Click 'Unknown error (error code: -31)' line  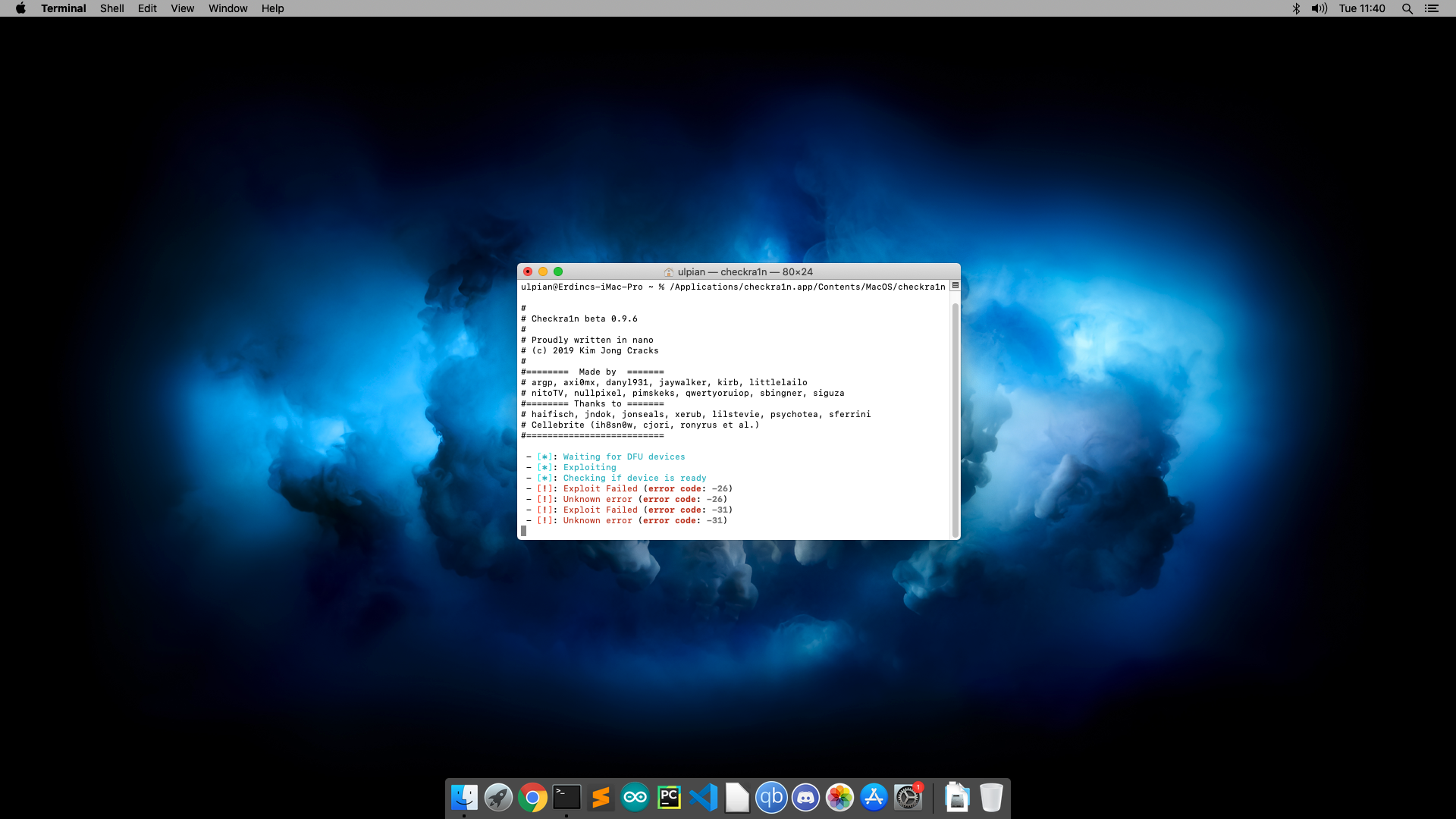(x=627, y=521)
